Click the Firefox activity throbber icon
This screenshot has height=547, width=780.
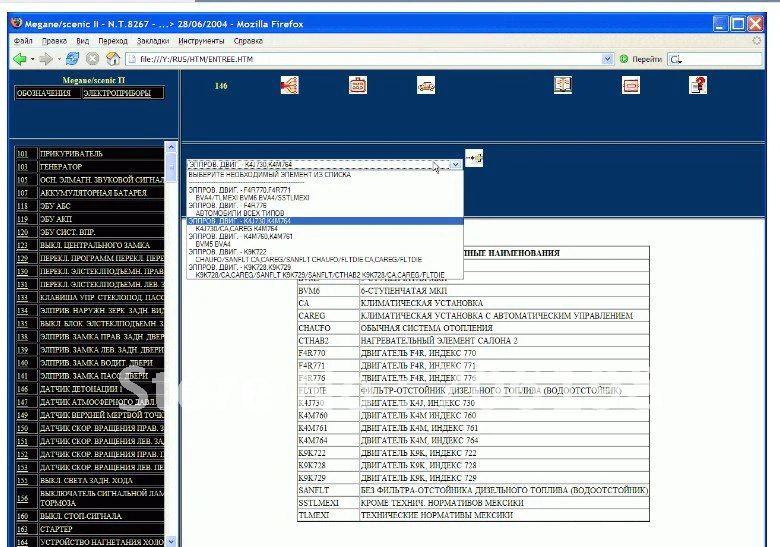tap(757, 41)
